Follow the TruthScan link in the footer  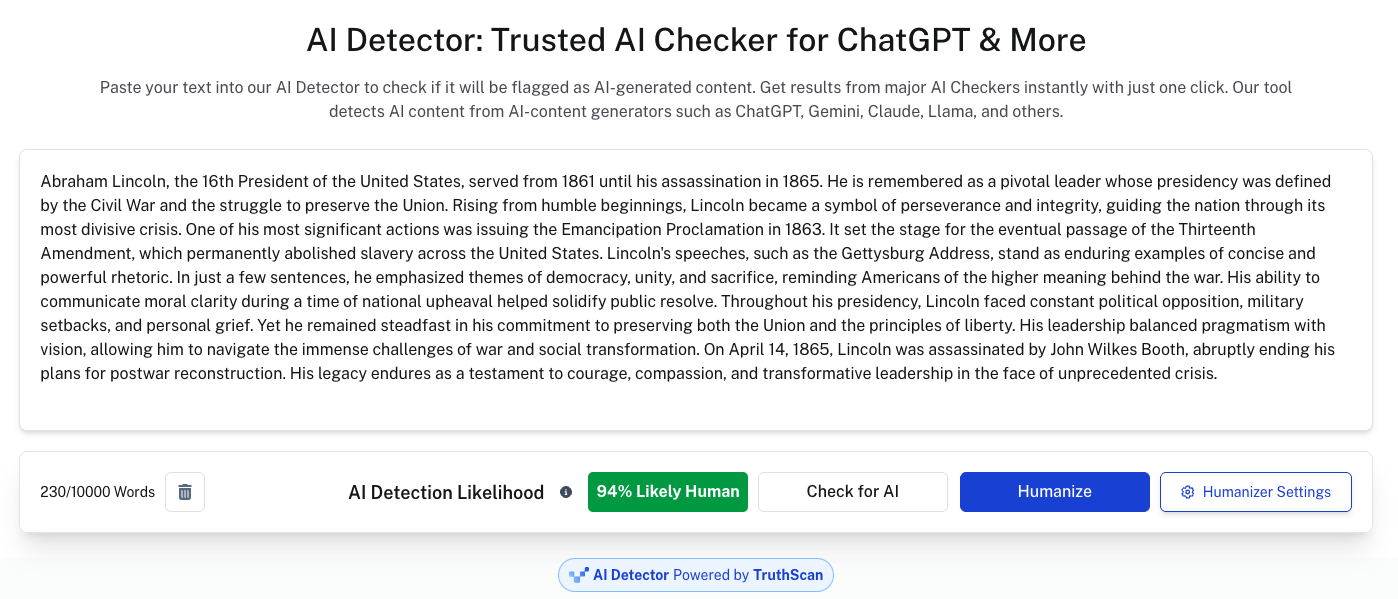pos(788,575)
